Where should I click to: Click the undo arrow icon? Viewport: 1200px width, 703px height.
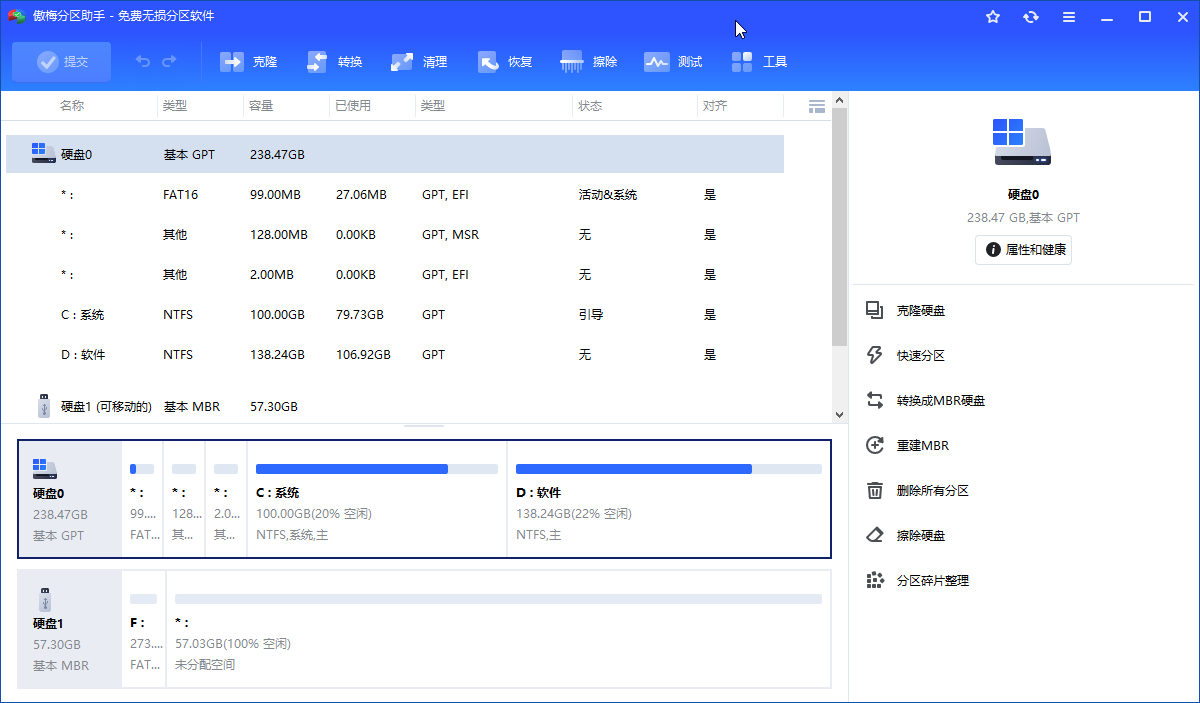point(143,62)
